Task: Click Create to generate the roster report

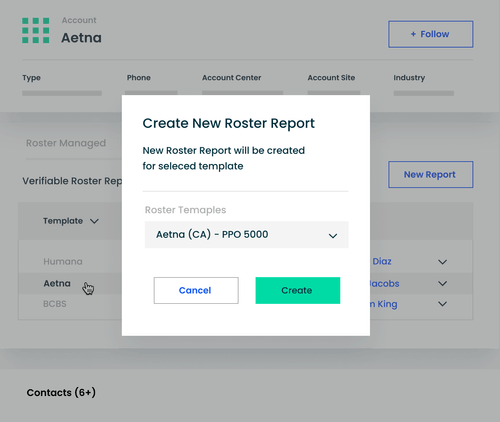Action: click(298, 290)
